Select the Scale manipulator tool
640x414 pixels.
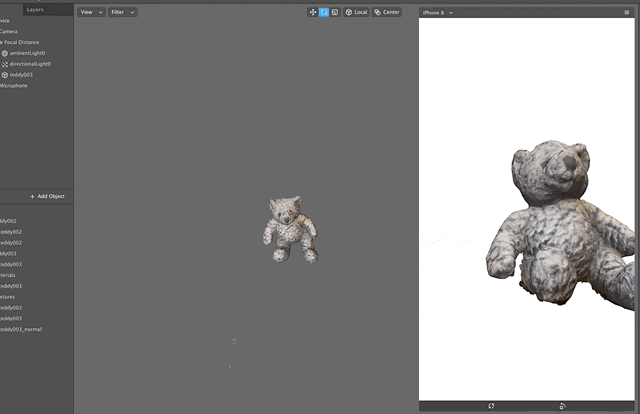334,12
